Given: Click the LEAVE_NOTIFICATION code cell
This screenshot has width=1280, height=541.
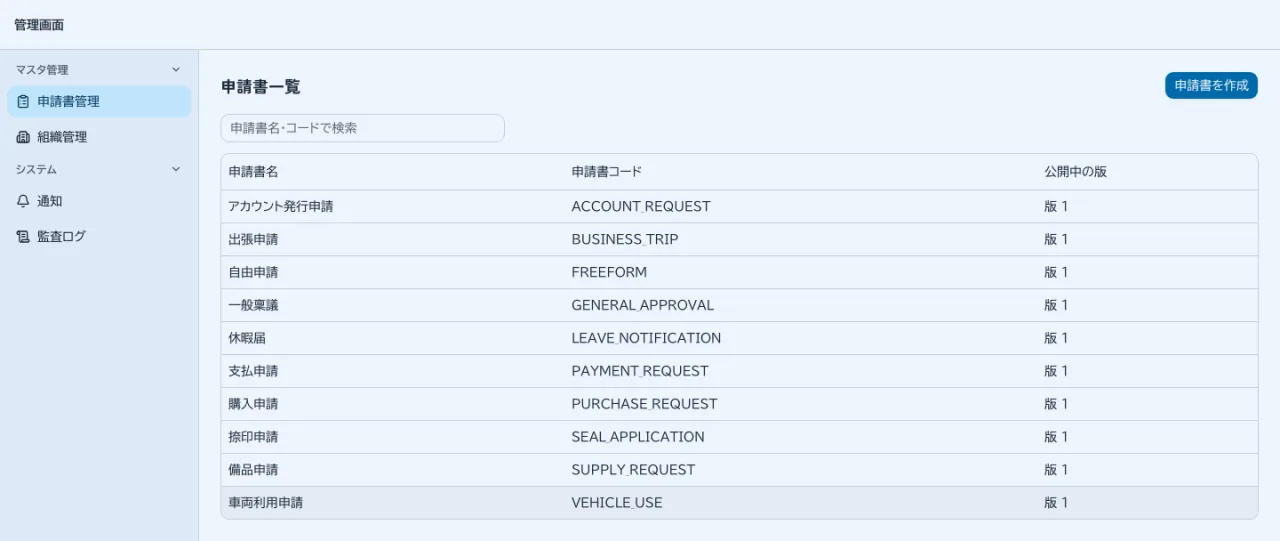Looking at the screenshot, I should [646, 338].
